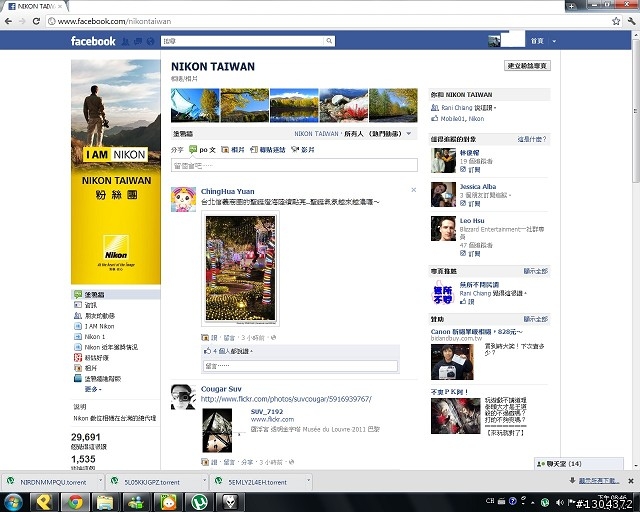Open the Christmas lights photo
Image resolution: width=640 pixels, height=512 pixels.
tap(240, 269)
